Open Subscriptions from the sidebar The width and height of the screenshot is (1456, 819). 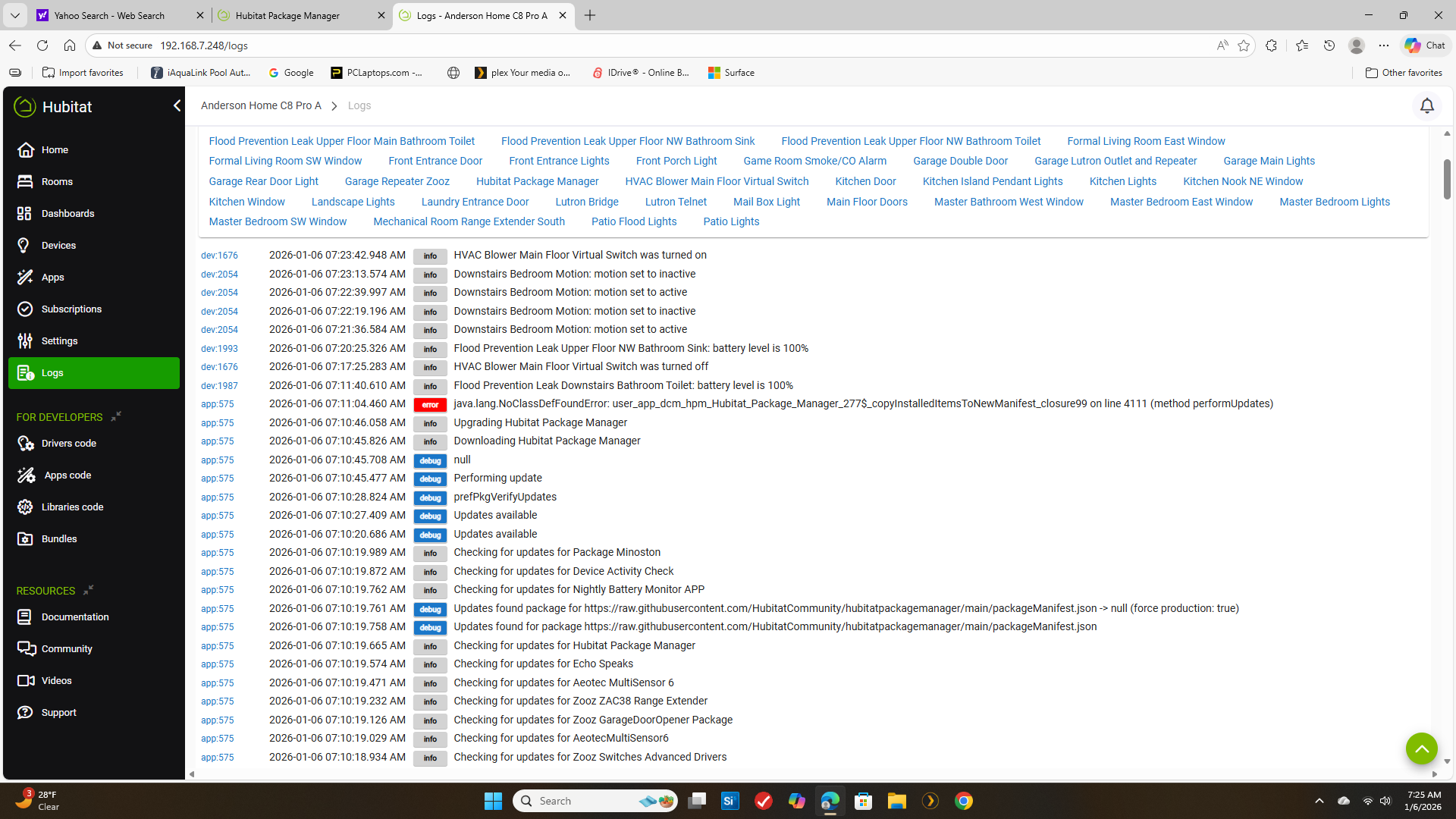[x=71, y=309]
